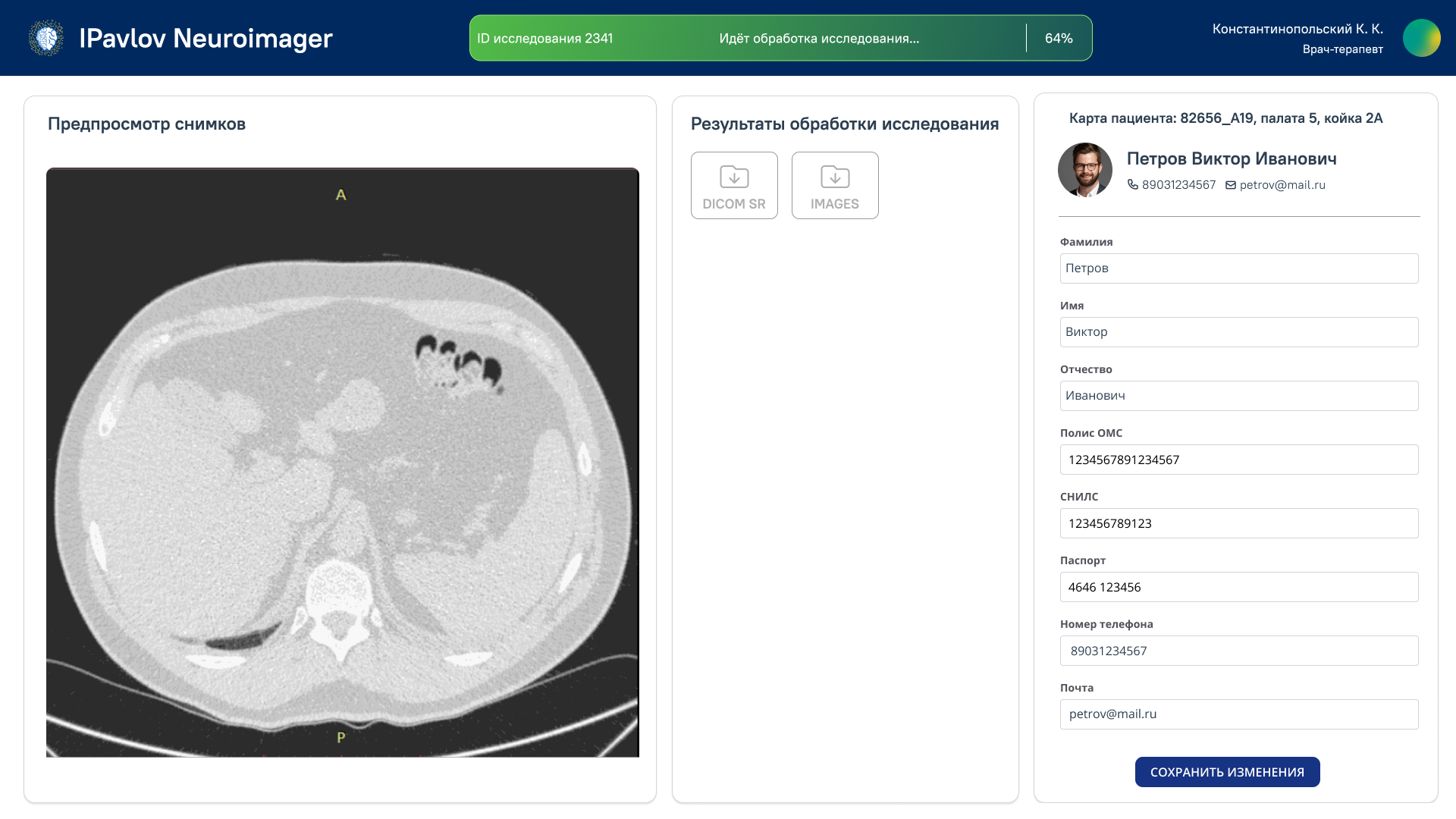Click the Карта пациента header text

click(1225, 118)
